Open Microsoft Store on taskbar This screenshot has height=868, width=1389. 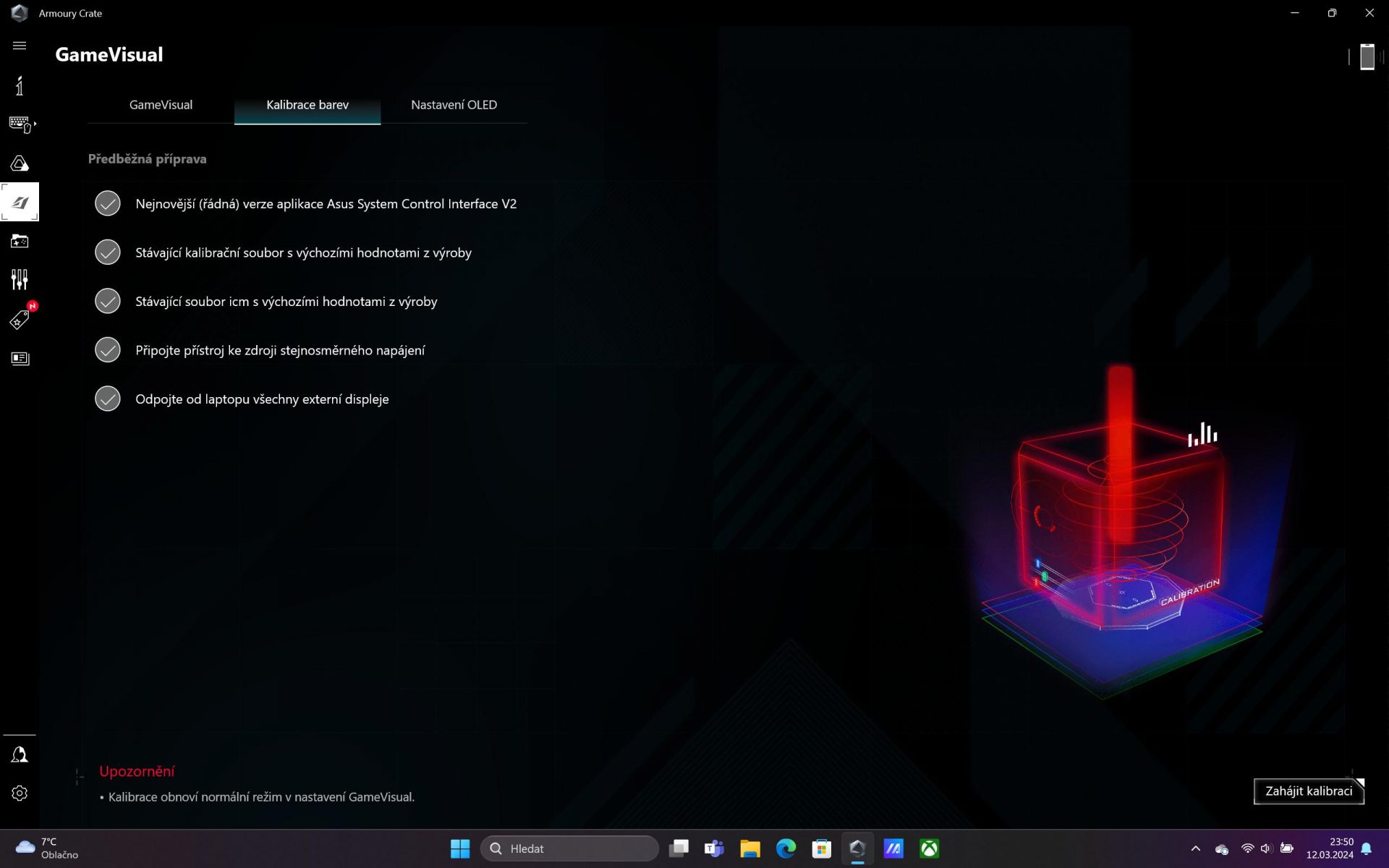[x=822, y=848]
